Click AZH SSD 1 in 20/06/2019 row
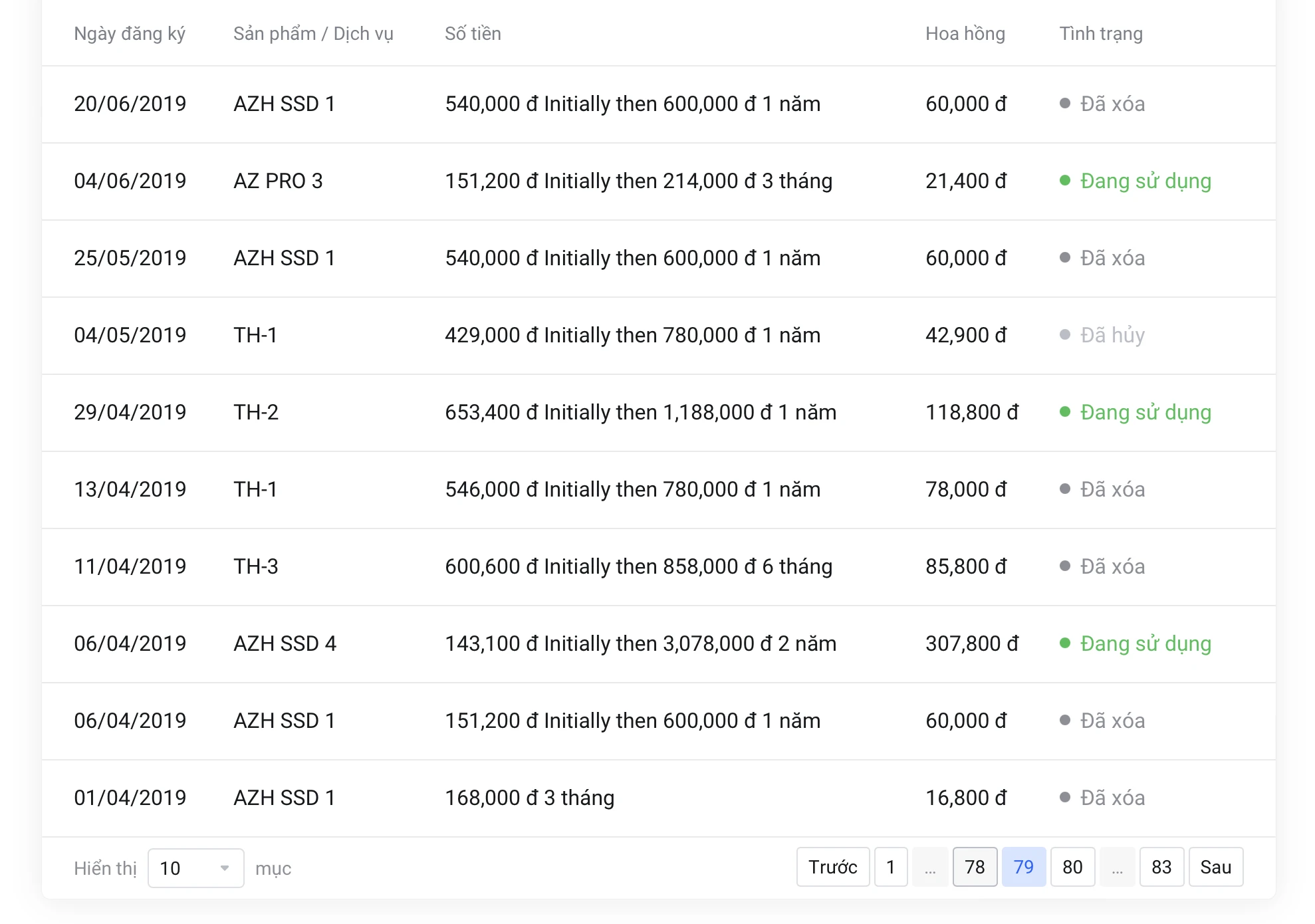Screen dimensions: 1315x924 tap(284, 104)
